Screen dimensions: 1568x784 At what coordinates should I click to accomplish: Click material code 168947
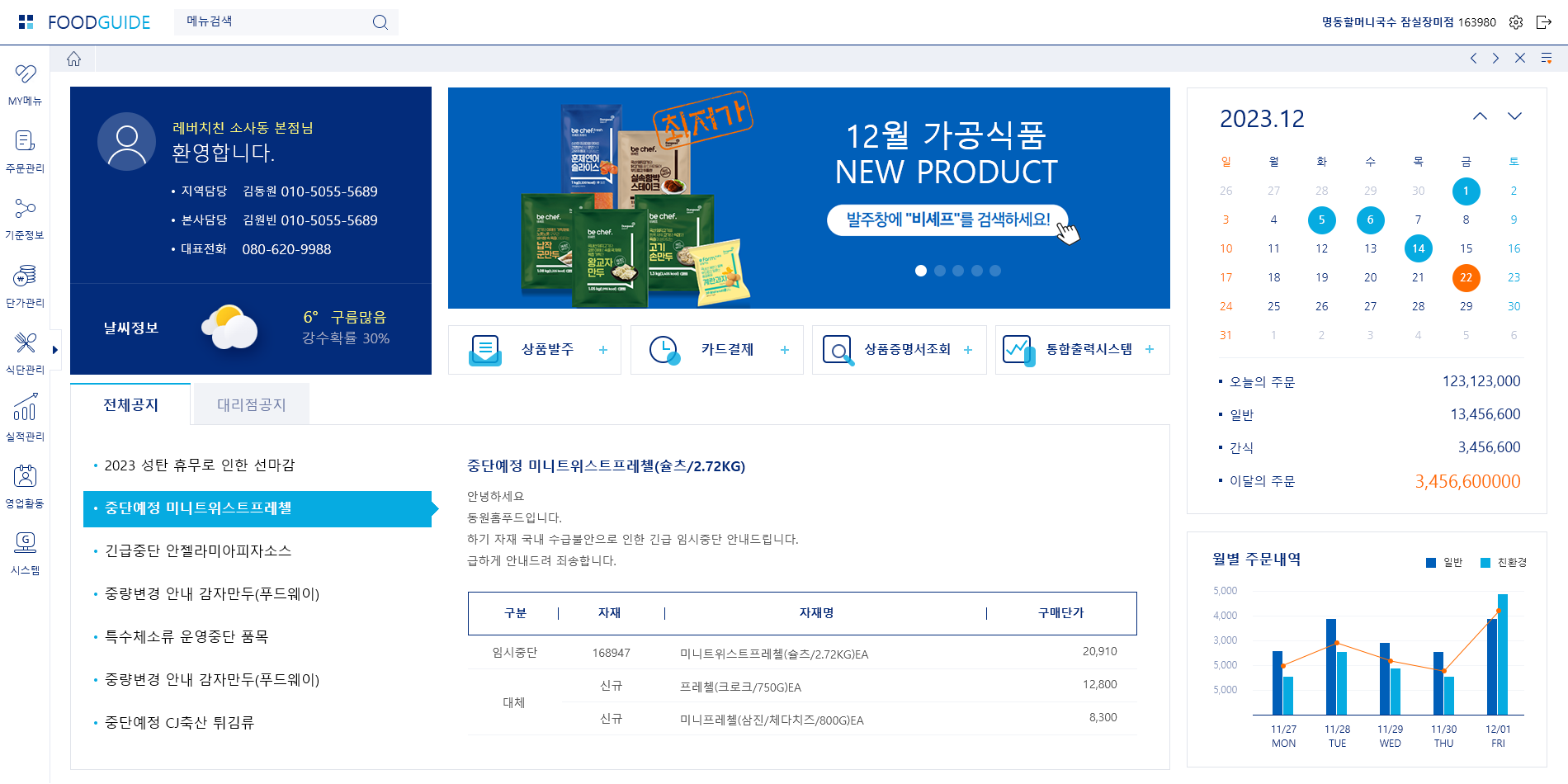pyautogui.click(x=611, y=653)
